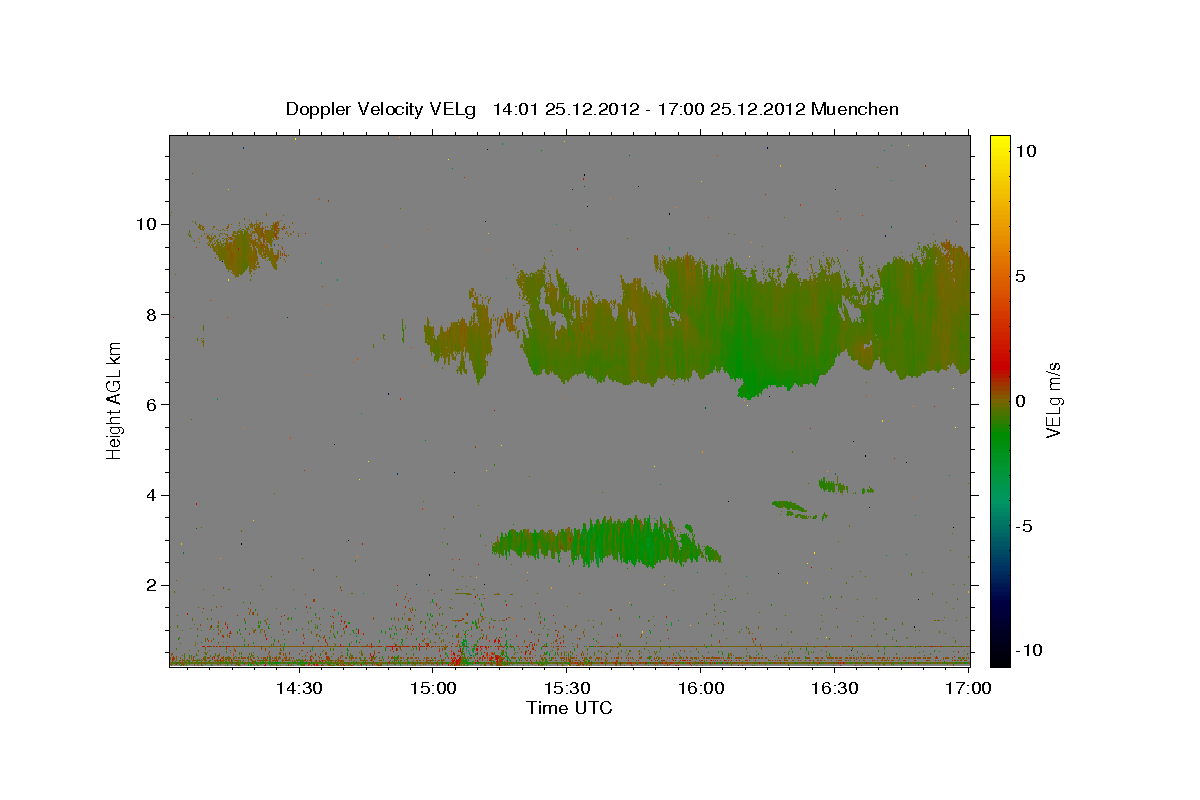Image resolution: width=1200 pixels, height=800 pixels.
Task: Click the '17:00' time tick label
Action: click(x=968, y=688)
